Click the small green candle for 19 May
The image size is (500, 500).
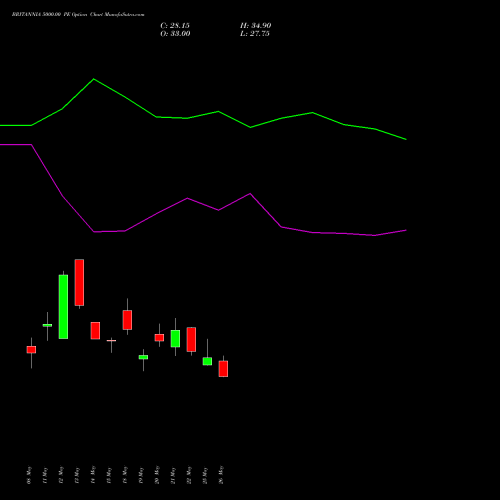click(x=143, y=357)
